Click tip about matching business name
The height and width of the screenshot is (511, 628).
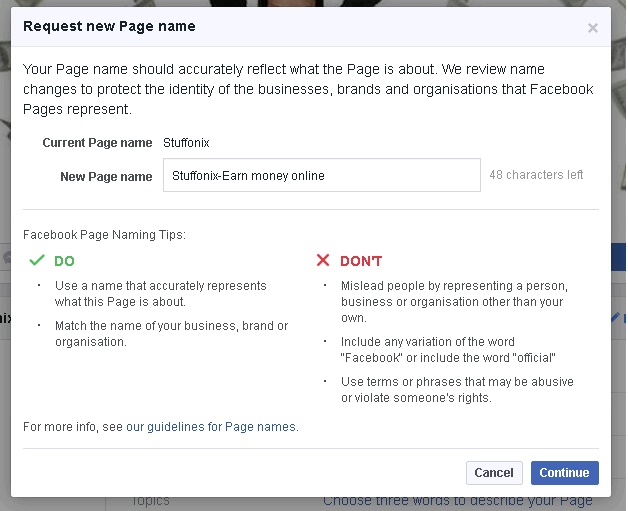171,334
